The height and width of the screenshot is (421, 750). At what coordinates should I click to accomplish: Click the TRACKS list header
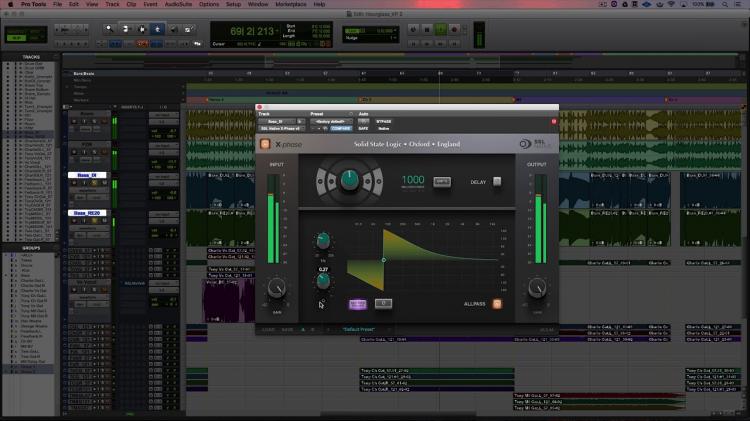(x=31, y=57)
